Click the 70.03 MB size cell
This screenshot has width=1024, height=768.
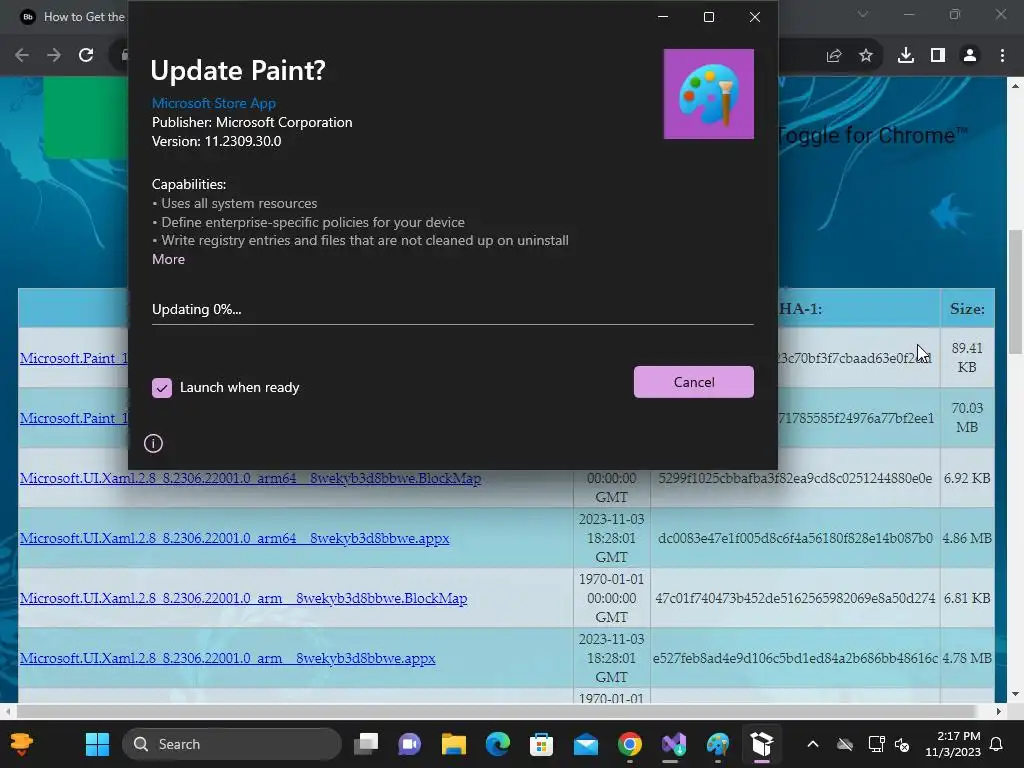[967, 417]
